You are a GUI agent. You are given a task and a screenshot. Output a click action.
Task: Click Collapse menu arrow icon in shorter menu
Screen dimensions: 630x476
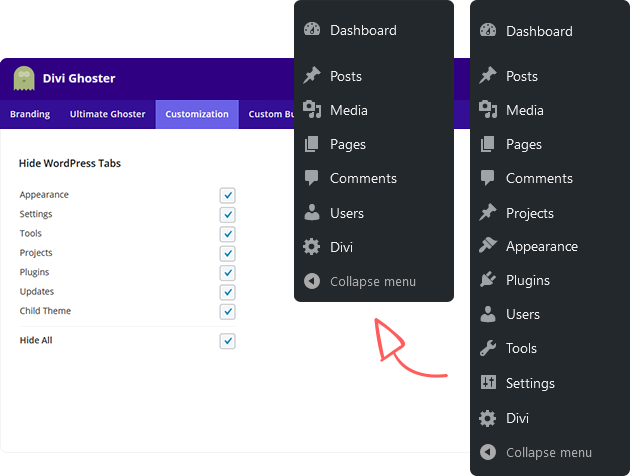tap(312, 281)
